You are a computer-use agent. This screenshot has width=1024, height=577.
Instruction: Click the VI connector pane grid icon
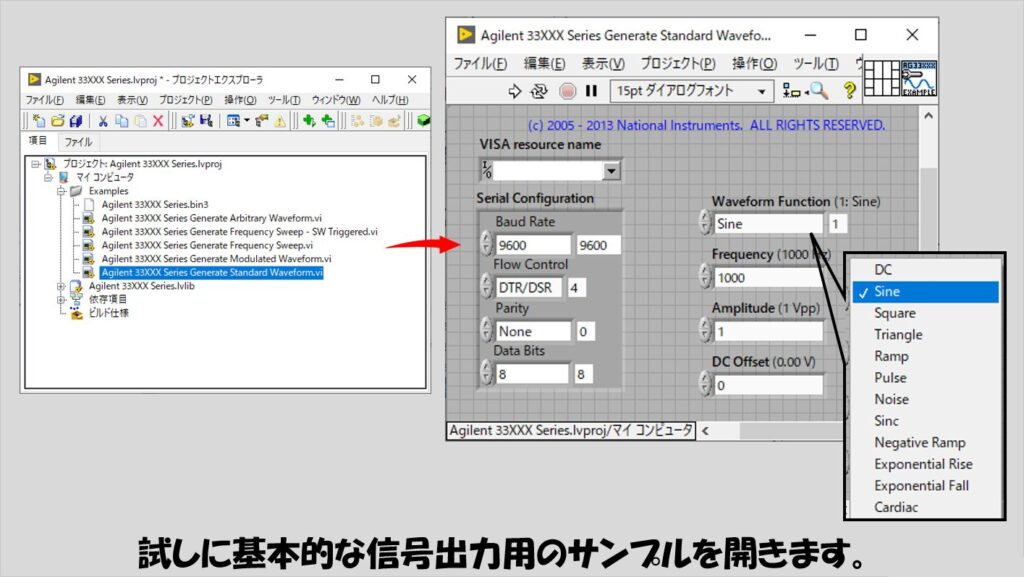point(882,79)
